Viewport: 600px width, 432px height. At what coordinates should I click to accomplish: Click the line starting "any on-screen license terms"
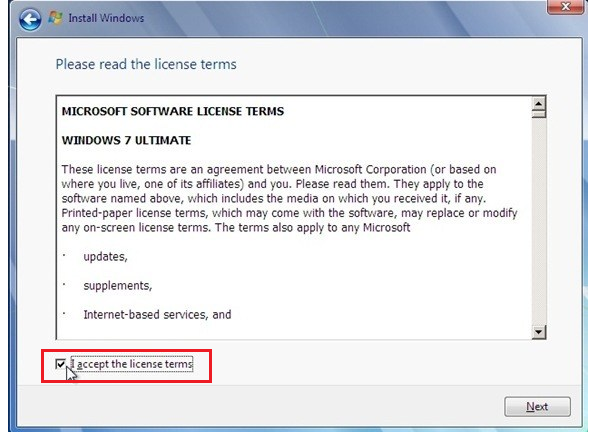(236, 227)
